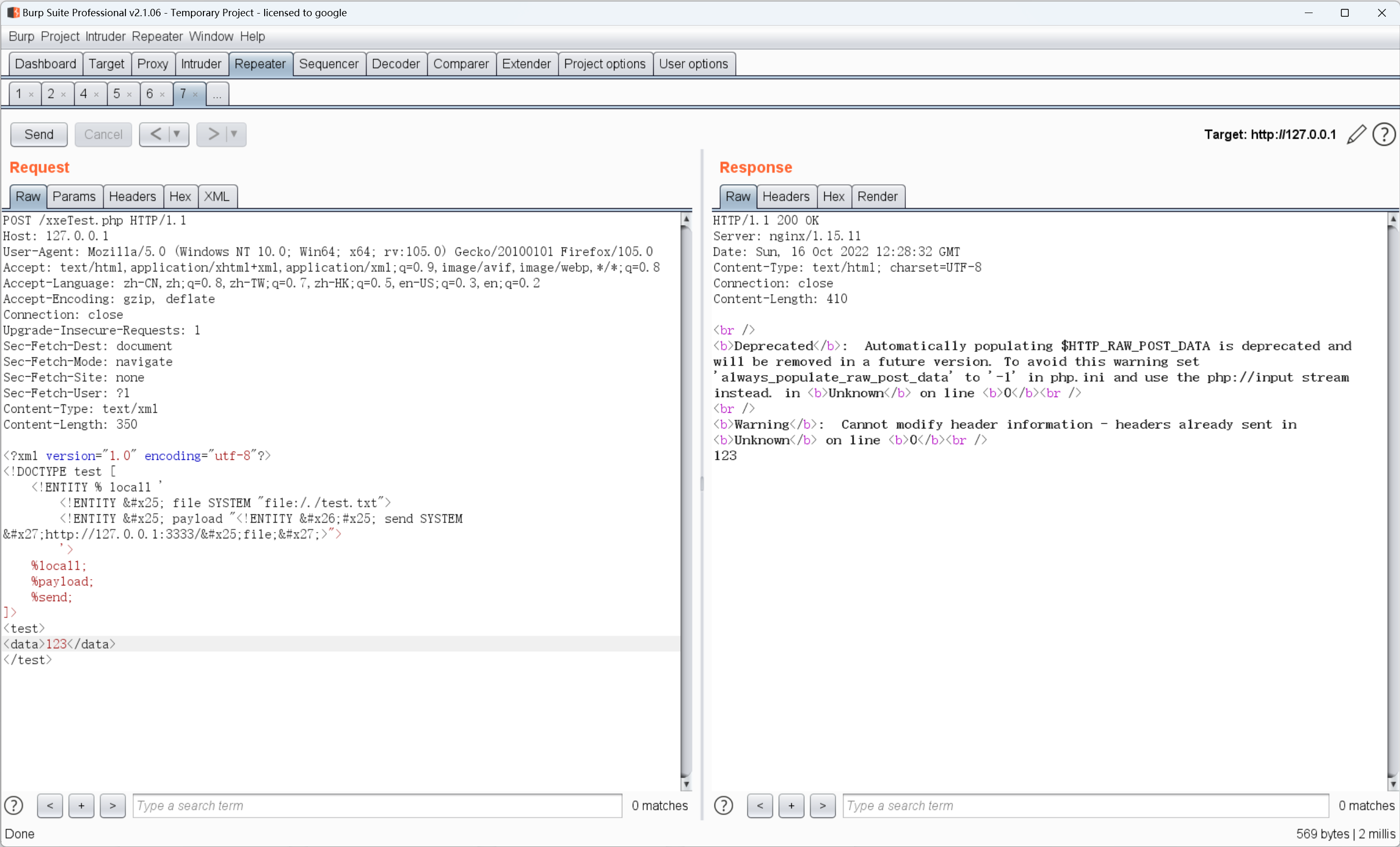The image size is (1400, 847).
Task: Open response search options plus button
Action: (x=791, y=805)
